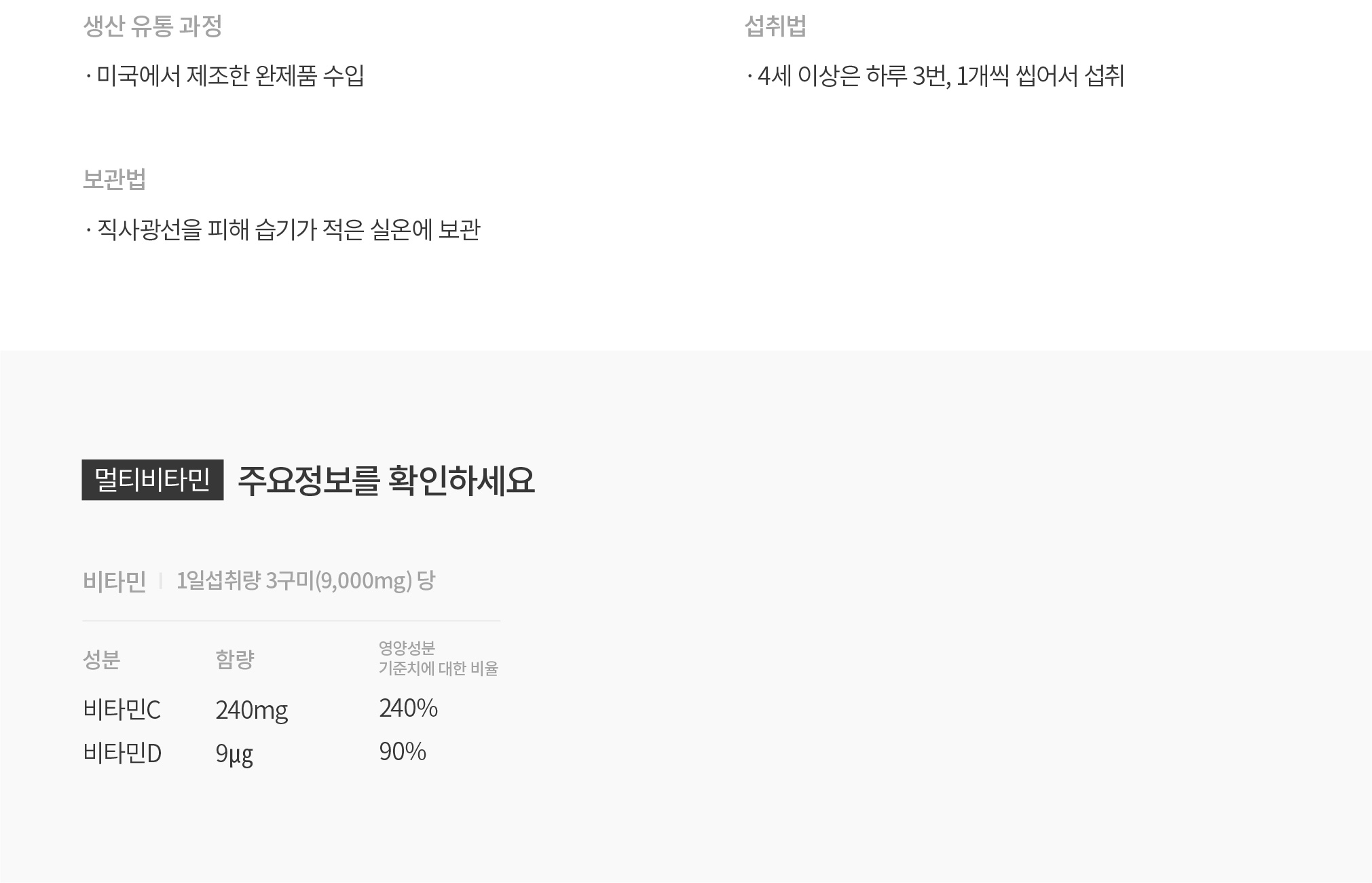Image resolution: width=1372 pixels, height=883 pixels.
Task: Click the 240mg amount value
Action: click(252, 711)
